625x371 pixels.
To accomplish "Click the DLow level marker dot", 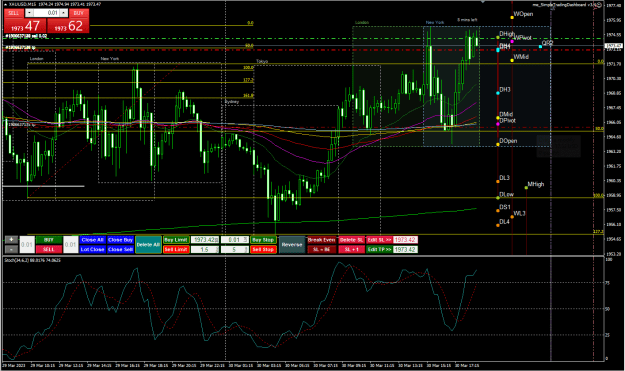I will pyautogui.click(x=498, y=198).
